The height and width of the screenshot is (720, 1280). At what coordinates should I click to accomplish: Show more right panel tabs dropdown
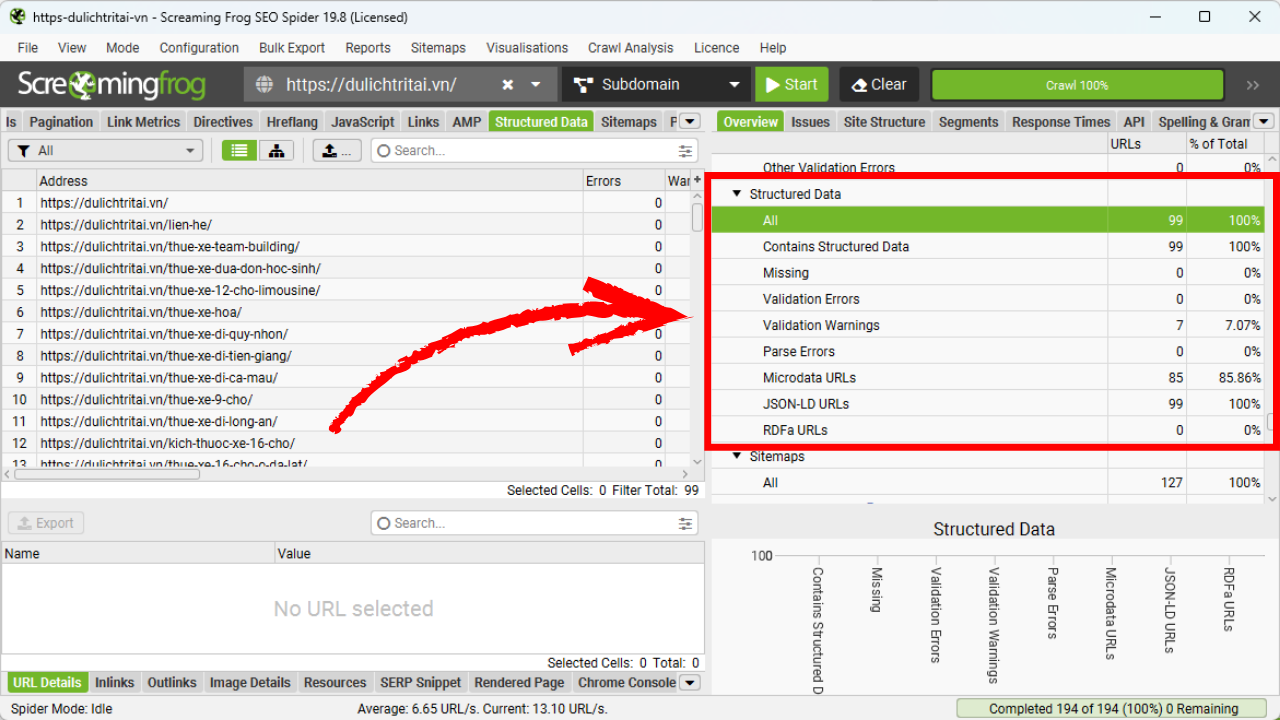[x=1264, y=122]
